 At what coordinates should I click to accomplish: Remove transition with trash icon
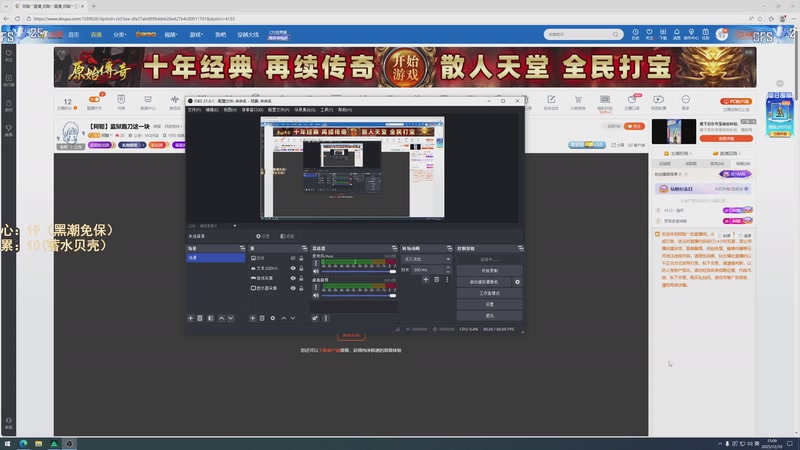click(436, 280)
